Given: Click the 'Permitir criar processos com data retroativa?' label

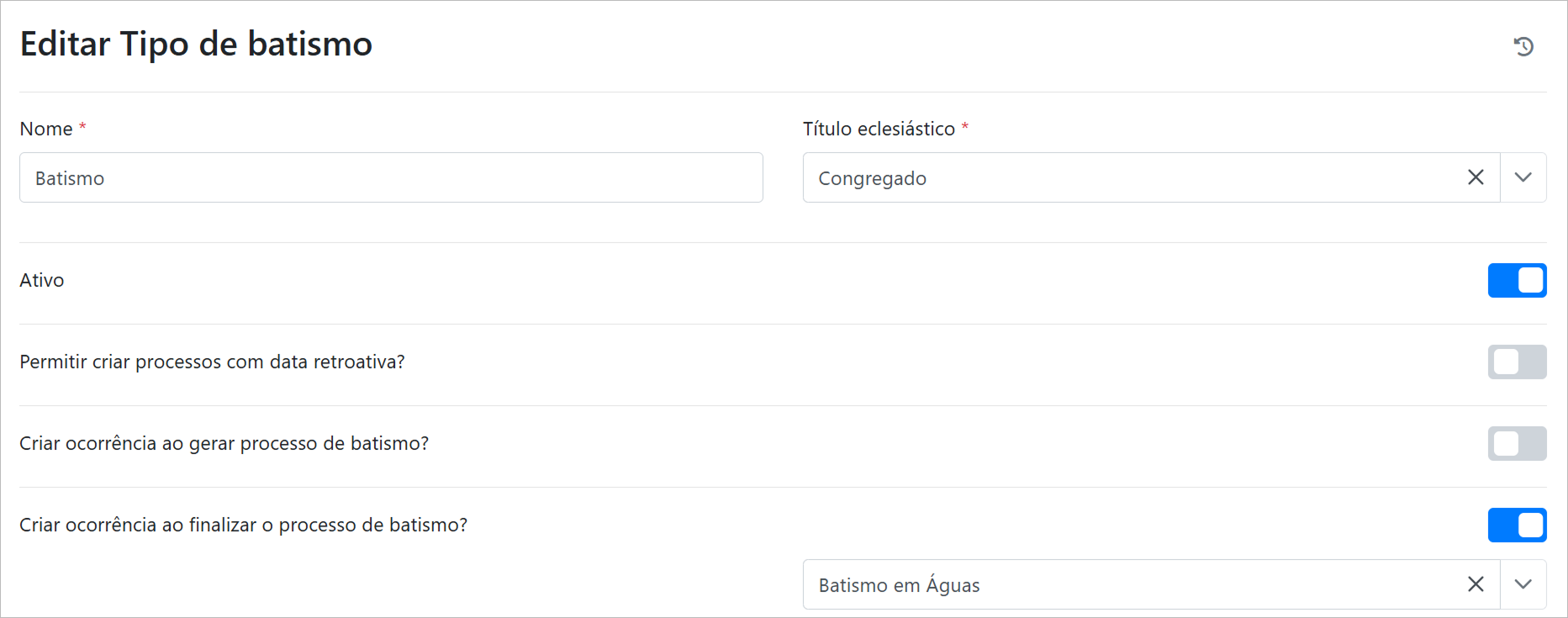Looking at the screenshot, I should pyautogui.click(x=212, y=362).
